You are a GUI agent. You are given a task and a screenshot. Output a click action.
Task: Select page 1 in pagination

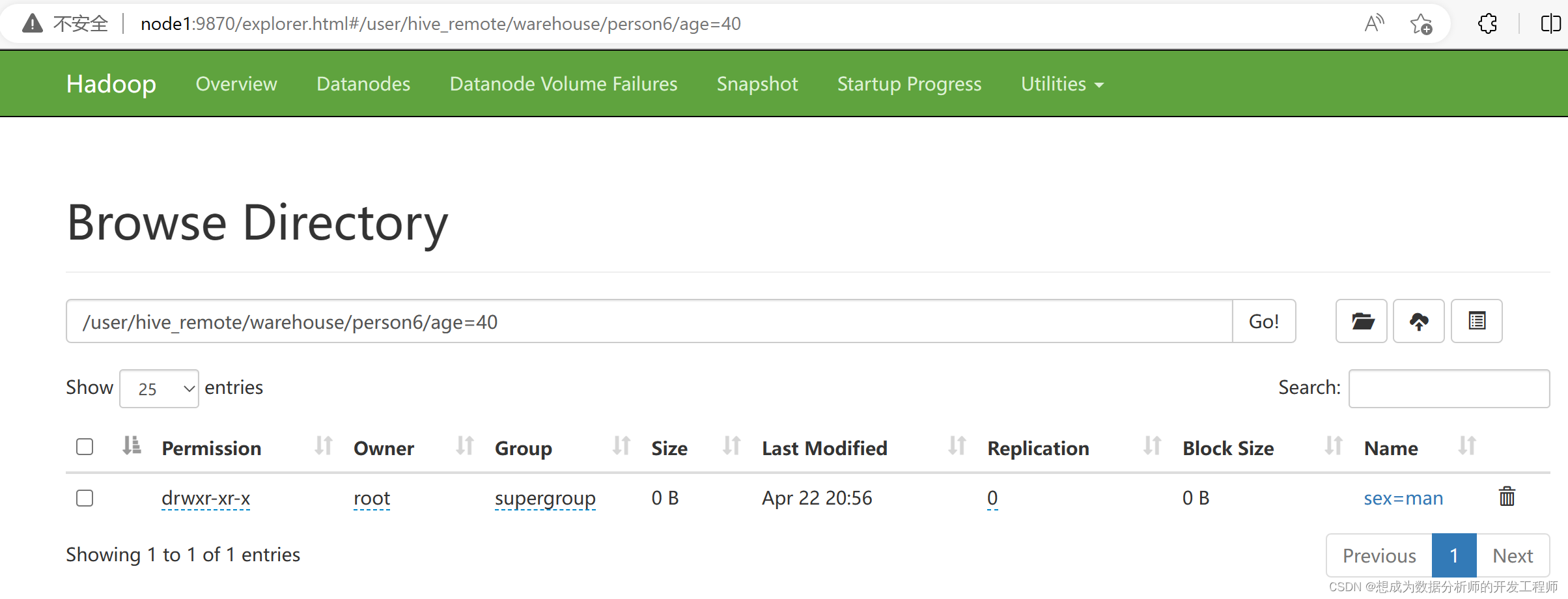coord(1454,555)
